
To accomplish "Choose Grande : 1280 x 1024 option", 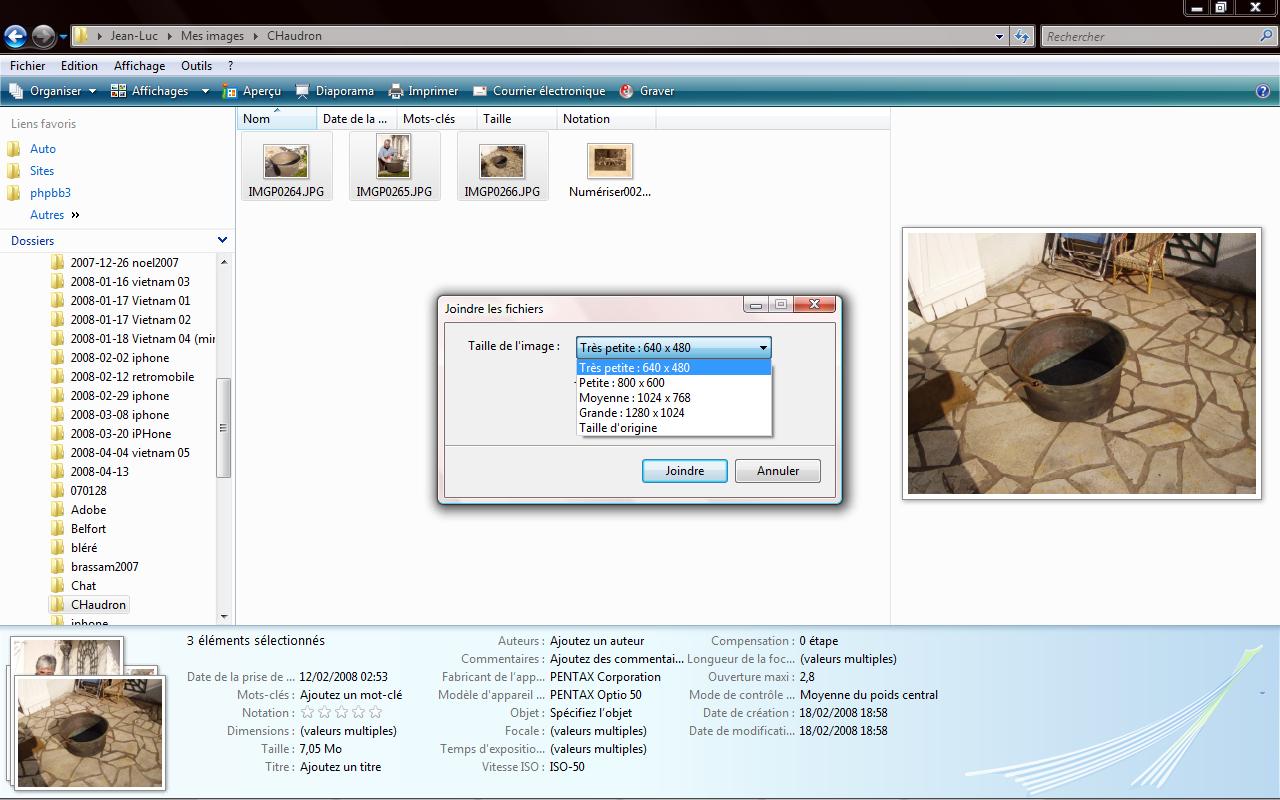I will [674, 413].
